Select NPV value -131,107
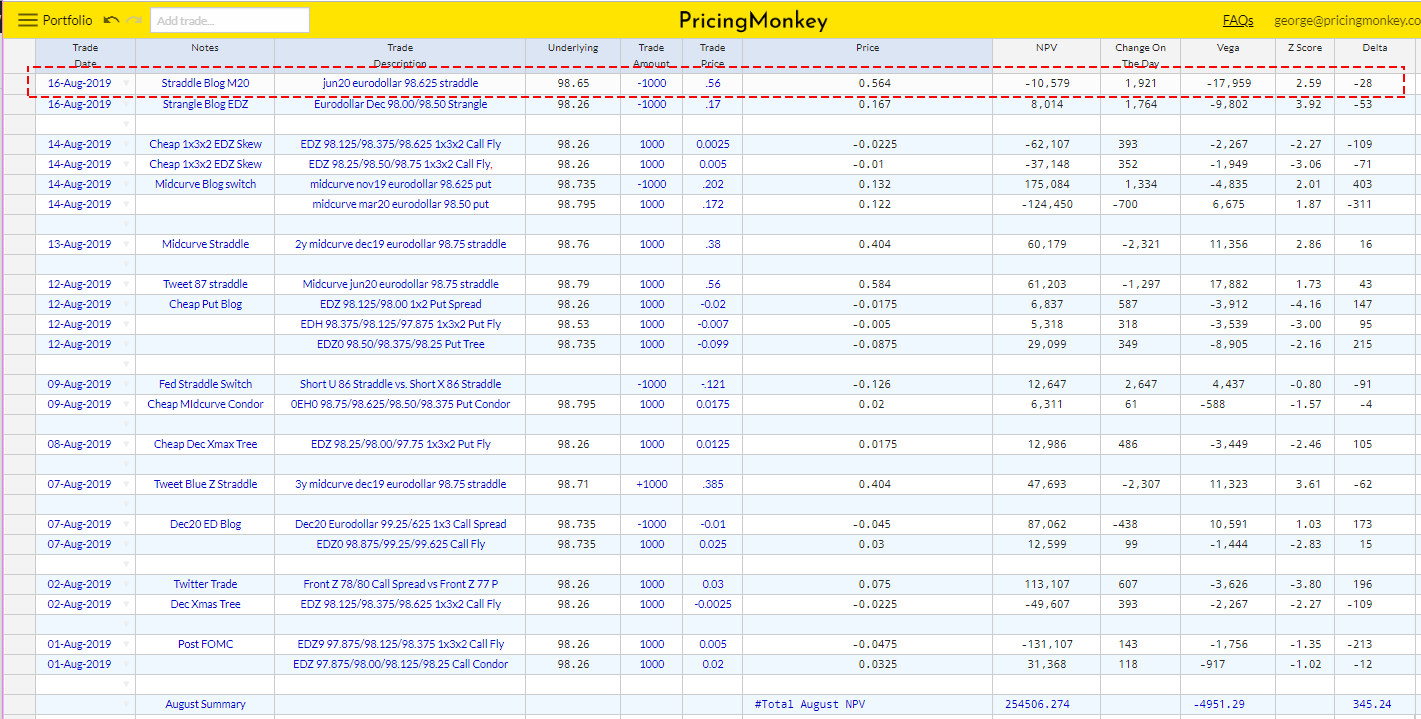 tap(1045, 644)
